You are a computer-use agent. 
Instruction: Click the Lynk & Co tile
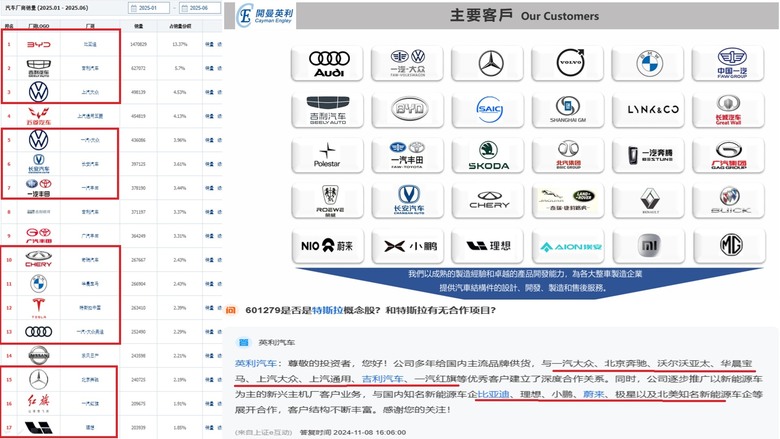click(x=648, y=110)
